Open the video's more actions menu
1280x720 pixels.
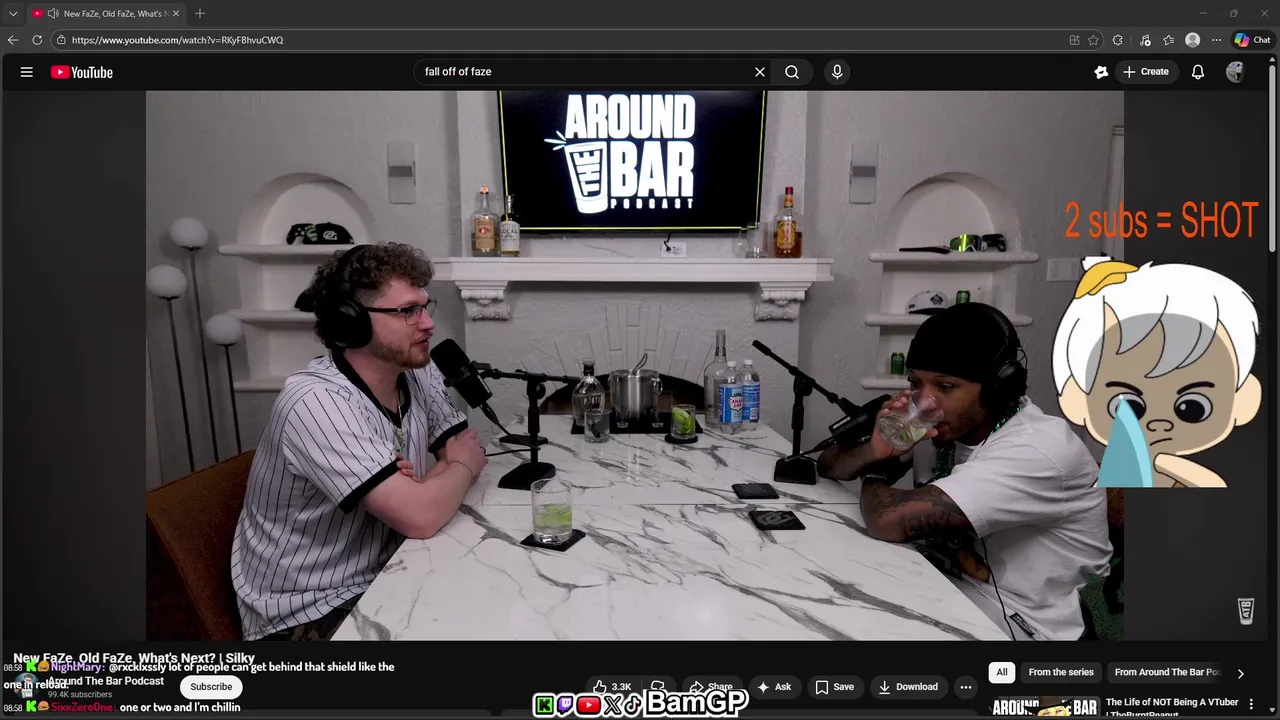(x=966, y=687)
